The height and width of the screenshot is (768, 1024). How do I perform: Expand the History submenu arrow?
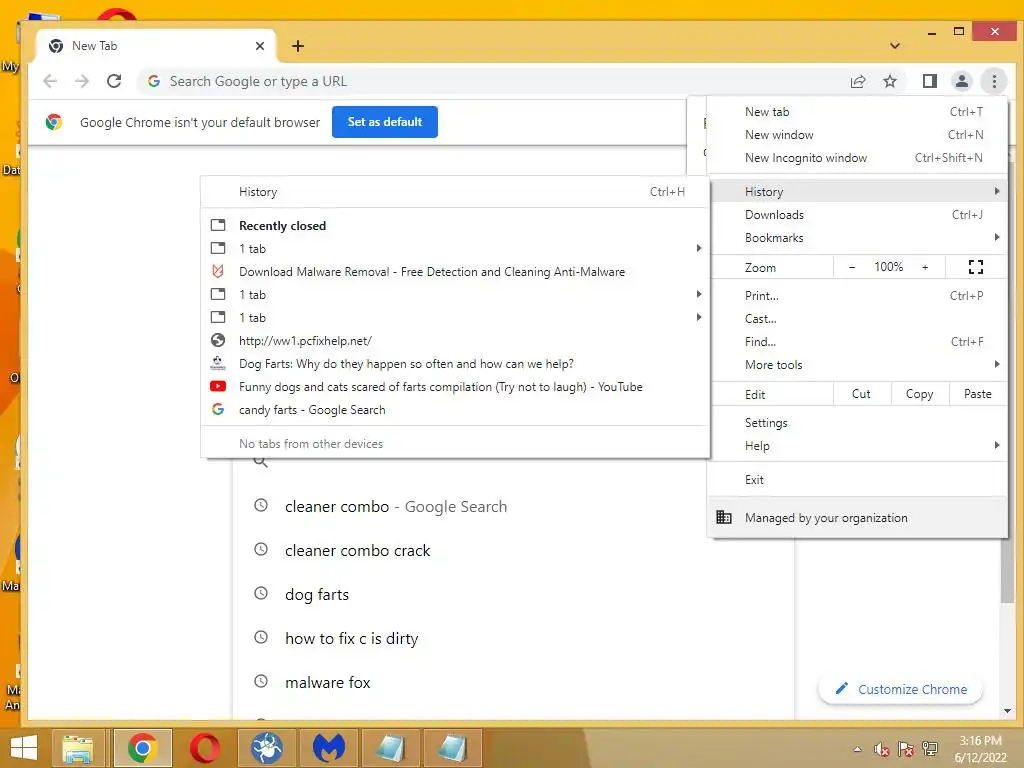[x=997, y=191]
